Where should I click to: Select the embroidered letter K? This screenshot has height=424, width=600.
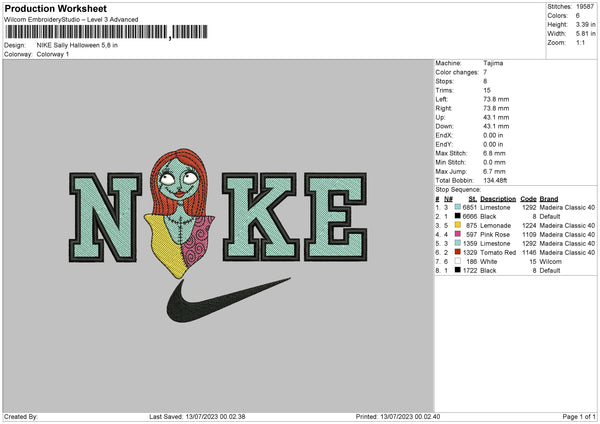pos(260,217)
